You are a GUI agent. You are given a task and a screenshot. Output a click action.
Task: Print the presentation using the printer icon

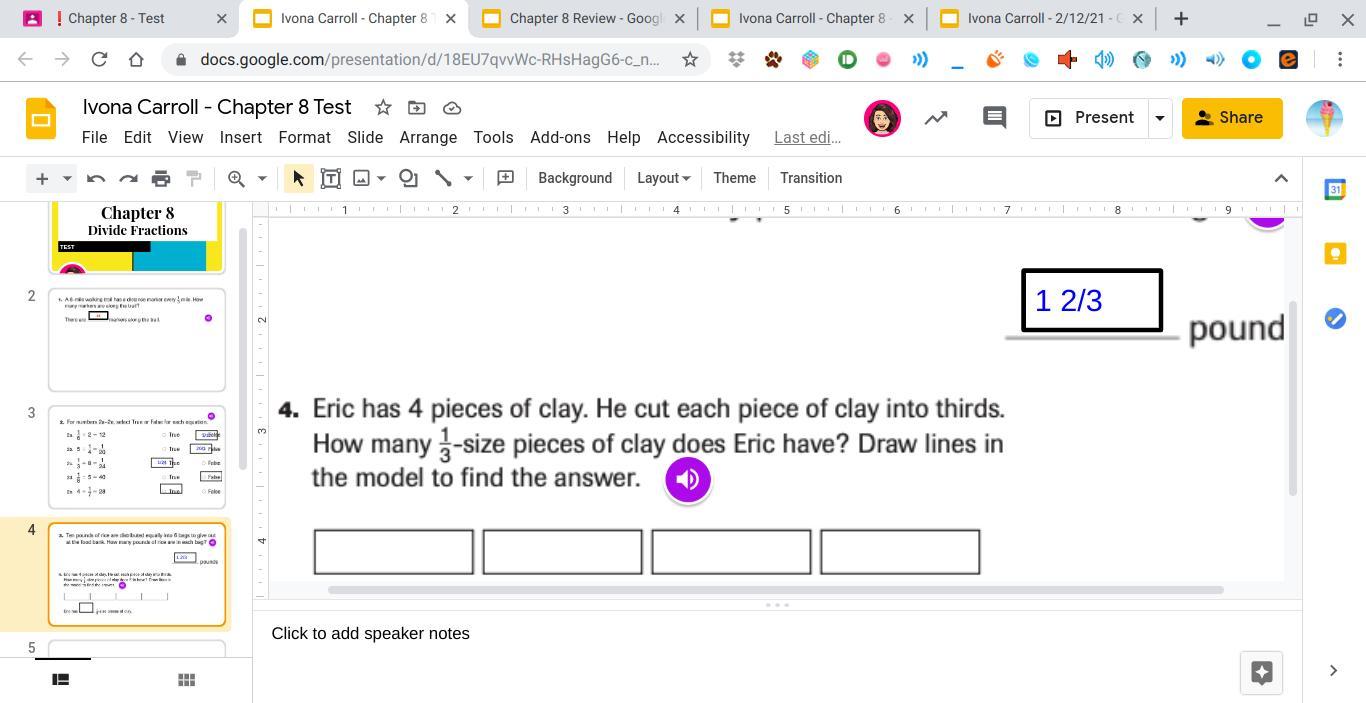[x=161, y=178]
